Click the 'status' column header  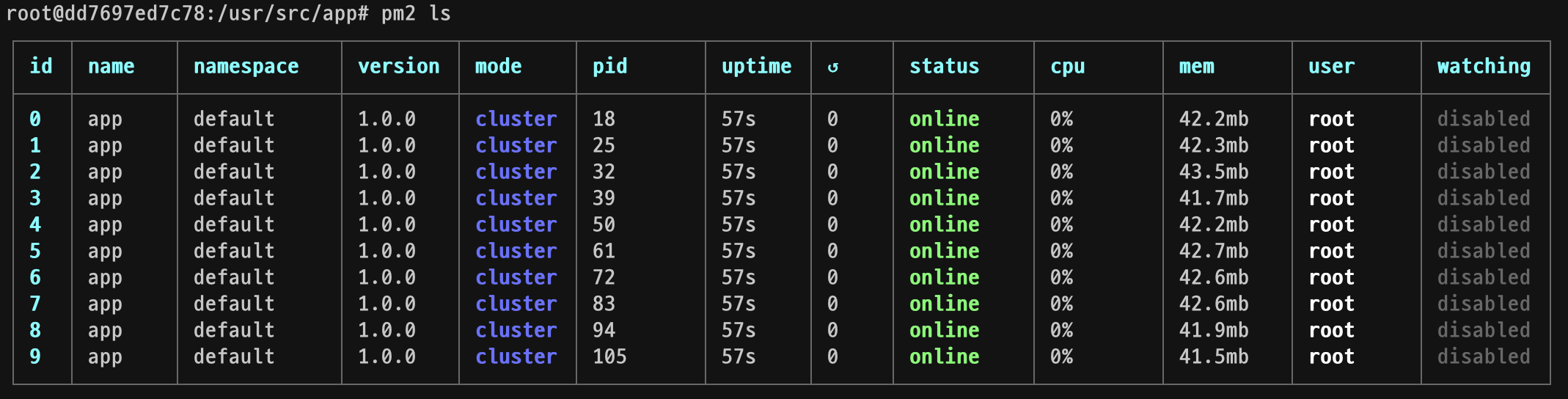[x=945, y=66]
